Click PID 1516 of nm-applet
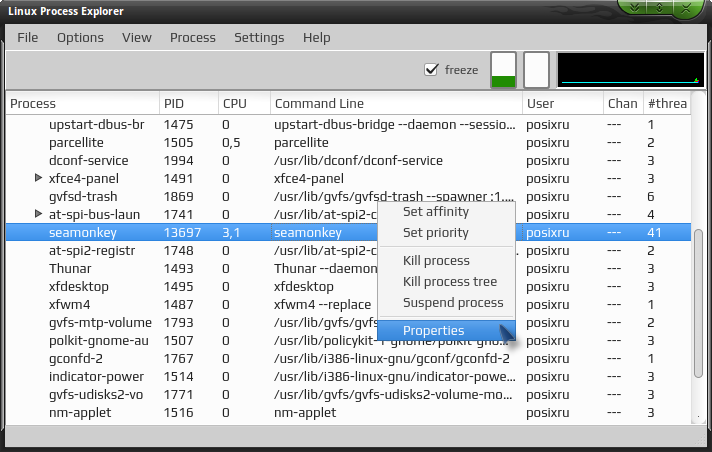712x452 pixels. [178, 412]
